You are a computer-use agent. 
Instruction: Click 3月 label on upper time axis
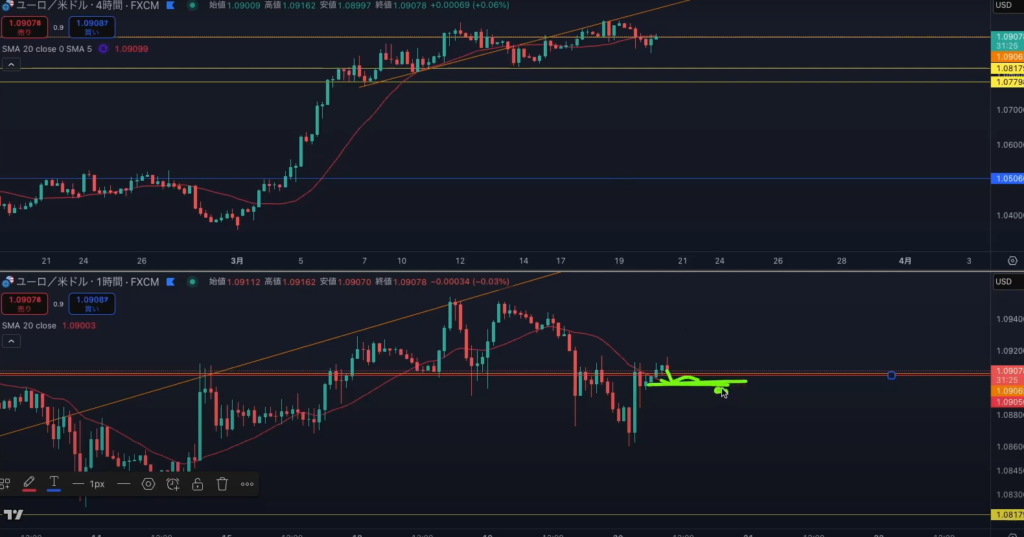pos(237,261)
